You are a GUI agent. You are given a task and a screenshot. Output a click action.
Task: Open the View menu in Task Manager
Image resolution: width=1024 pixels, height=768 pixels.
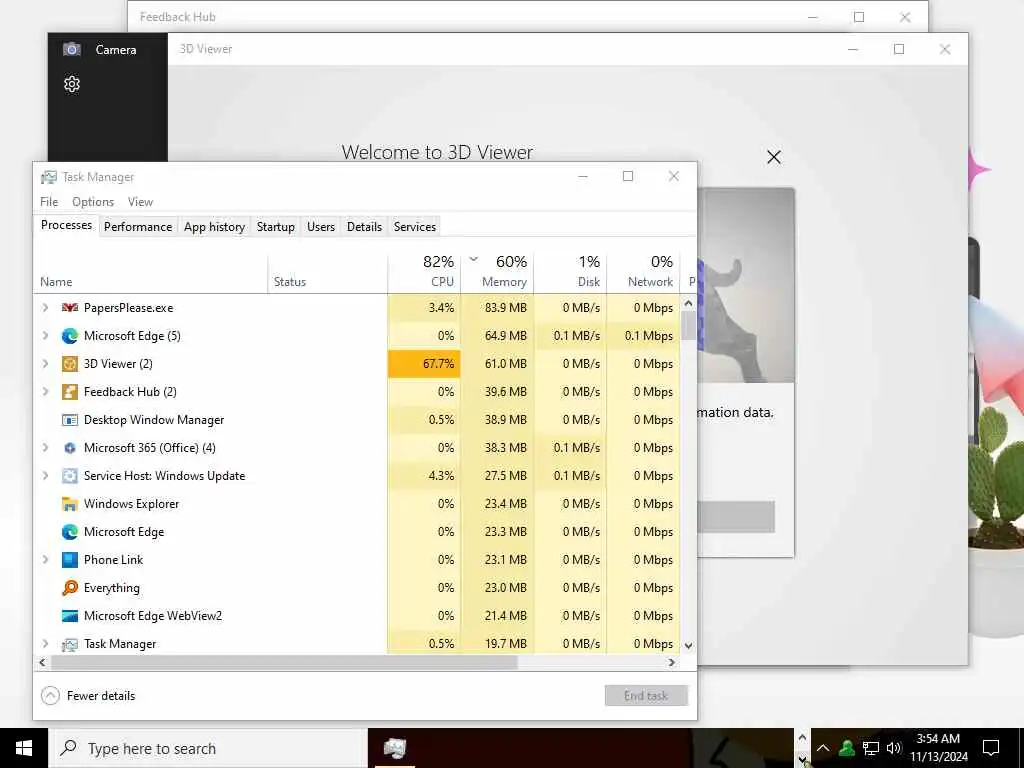pyautogui.click(x=140, y=202)
